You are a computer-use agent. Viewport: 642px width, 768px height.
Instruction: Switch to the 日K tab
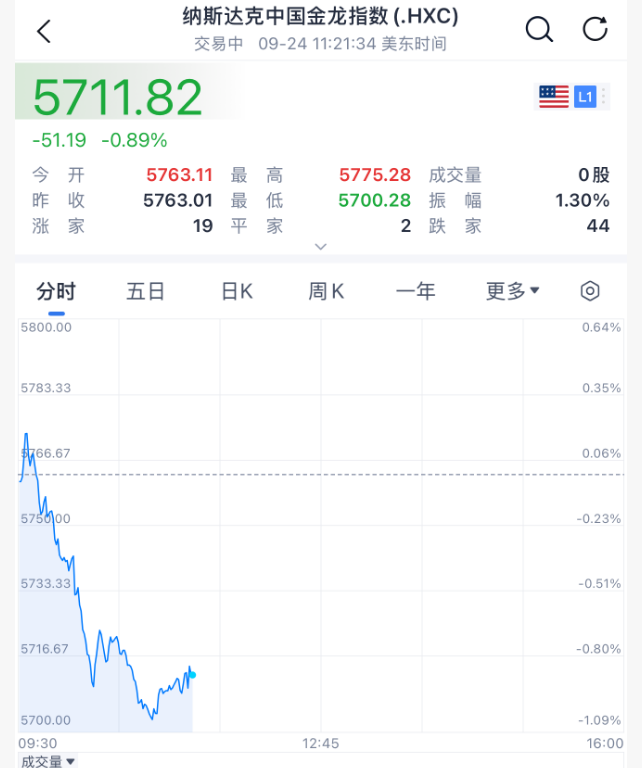237,291
